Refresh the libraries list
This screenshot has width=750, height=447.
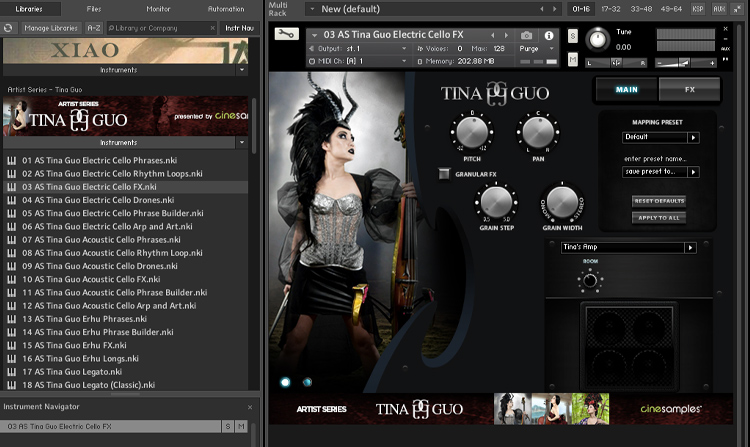pyautogui.click(x=8, y=28)
